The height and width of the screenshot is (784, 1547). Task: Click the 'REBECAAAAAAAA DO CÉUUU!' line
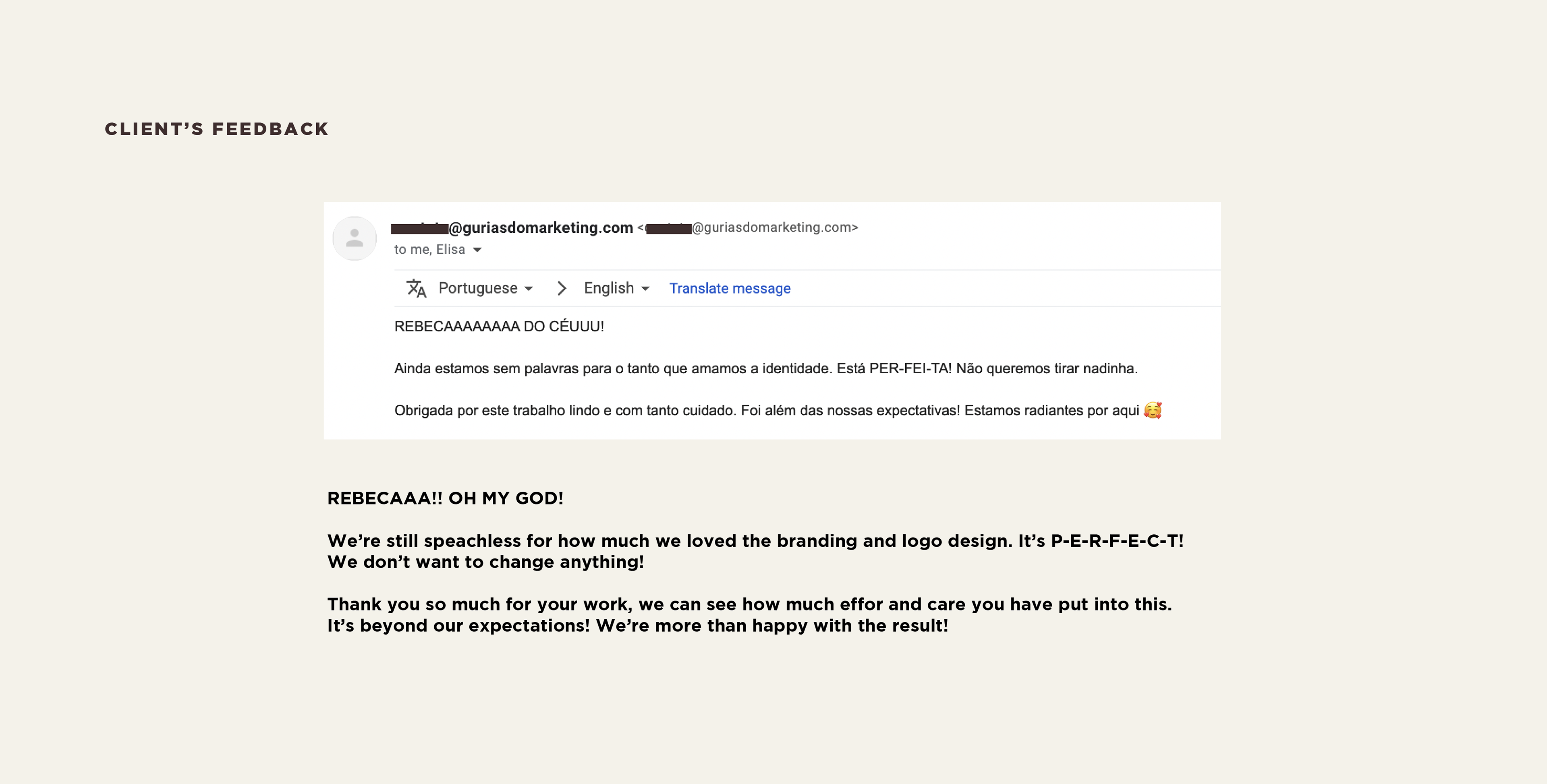point(499,326)
